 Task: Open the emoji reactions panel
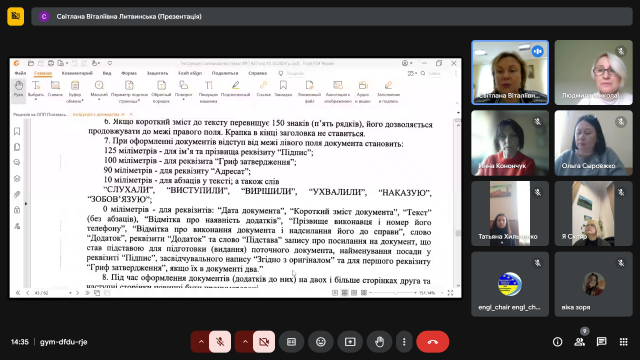click(x=321, y=342)
